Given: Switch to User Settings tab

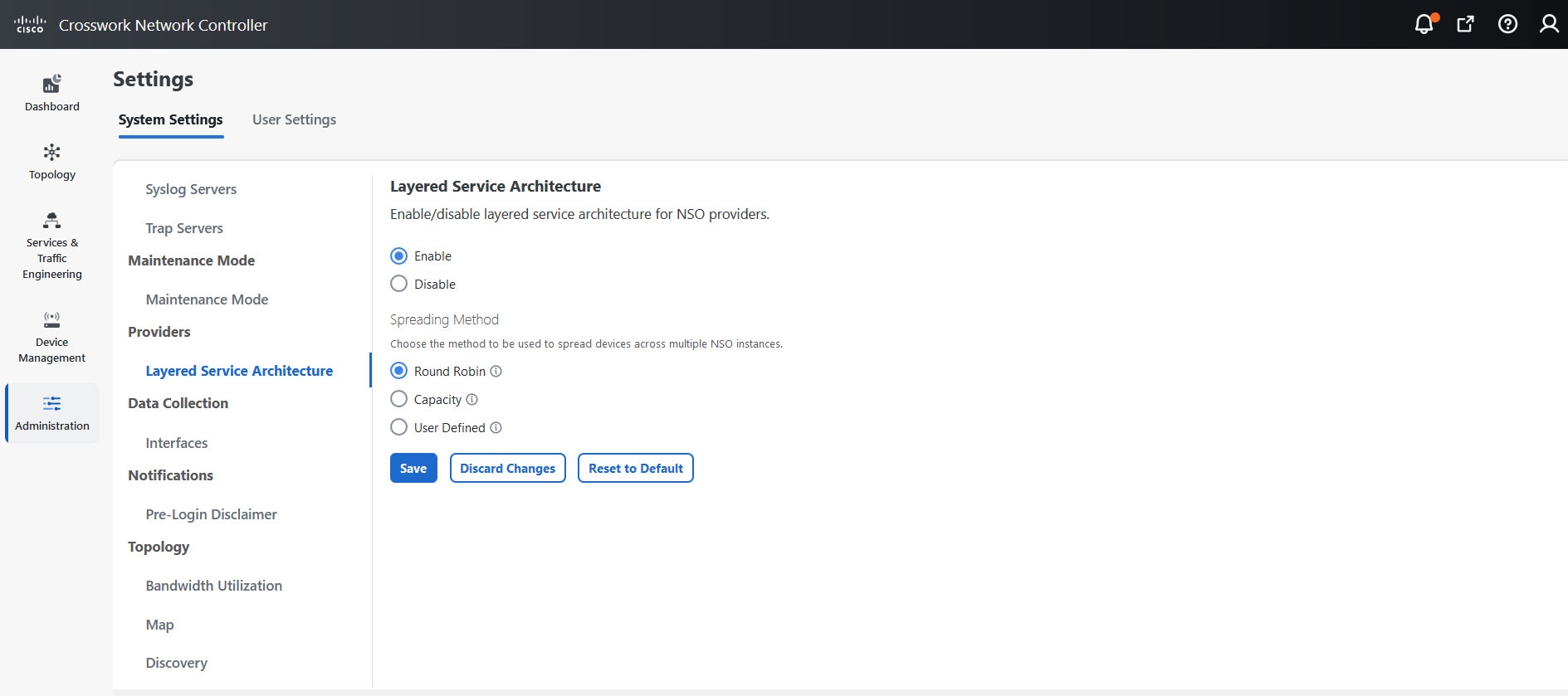Looking at the screenshot, I should coord(294,119).
